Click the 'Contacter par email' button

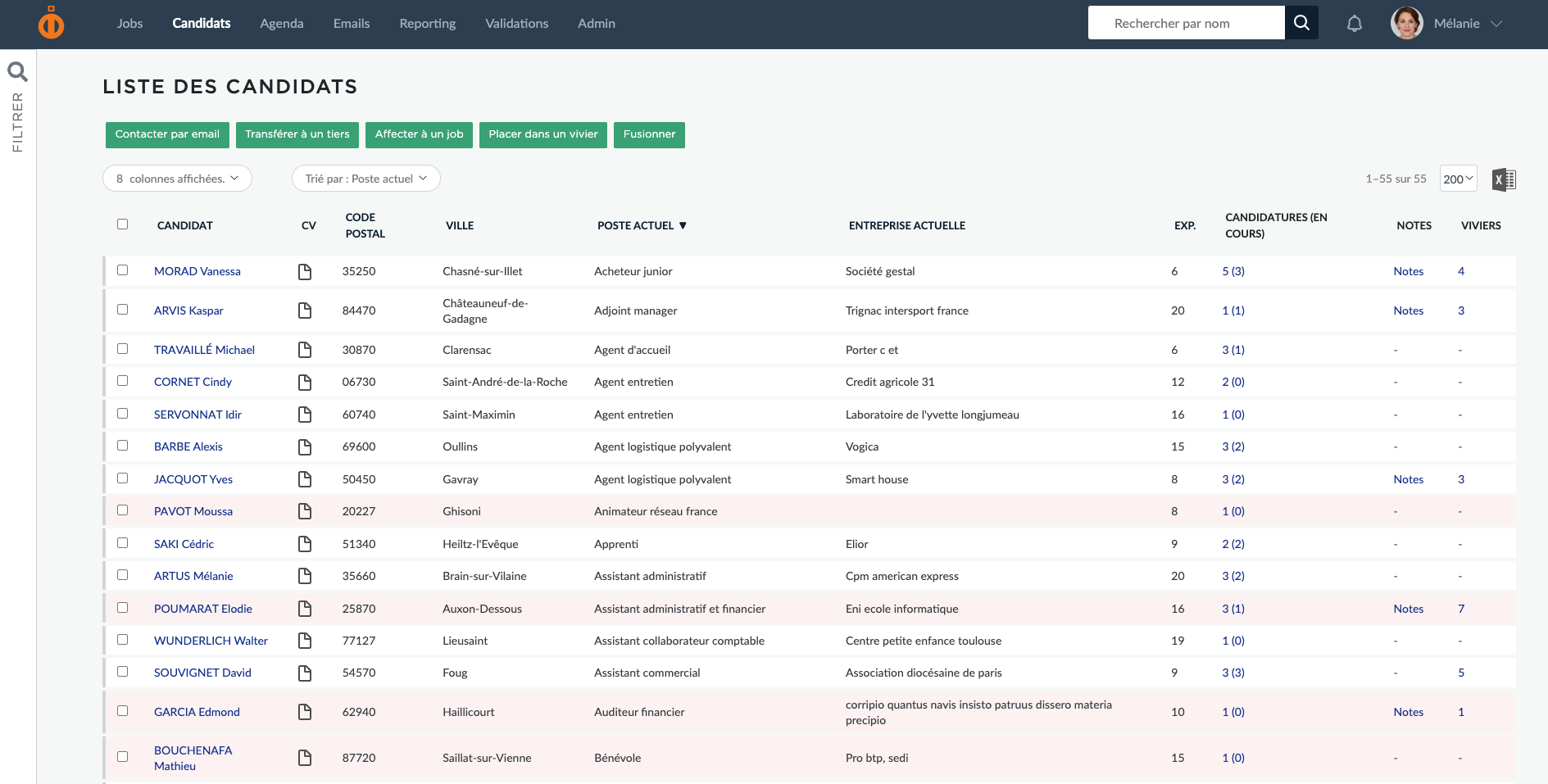pyautogui.click(x=167, y=134)
